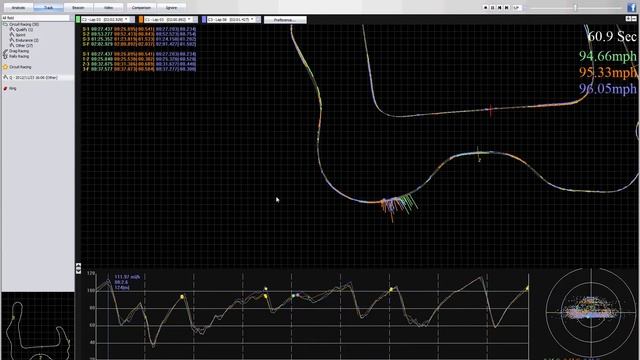Click the small button after purple lap dropdown
640x360 pixels.
point(258,20)
